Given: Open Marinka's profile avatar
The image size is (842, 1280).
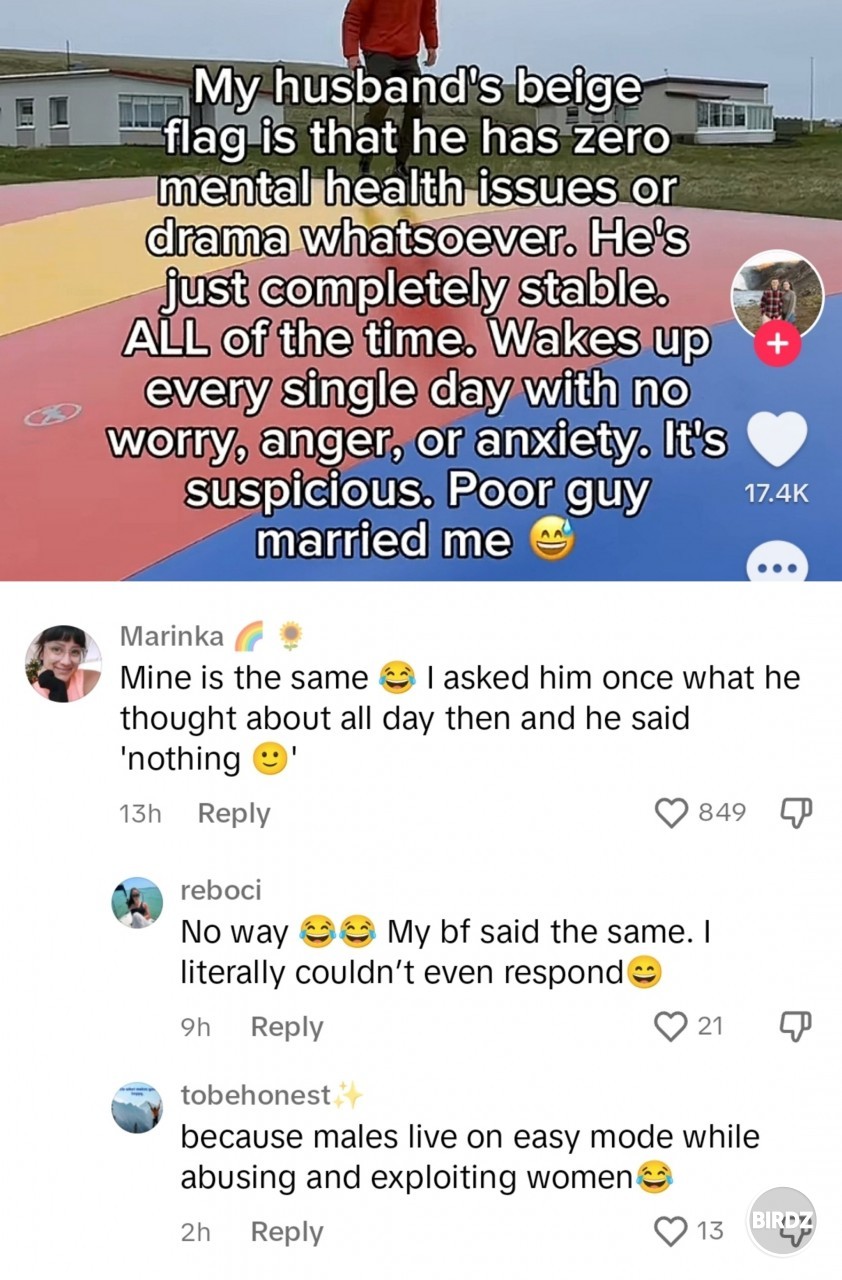Looking at the screenshot, I should pyautogui.click(x=63, y=663).
